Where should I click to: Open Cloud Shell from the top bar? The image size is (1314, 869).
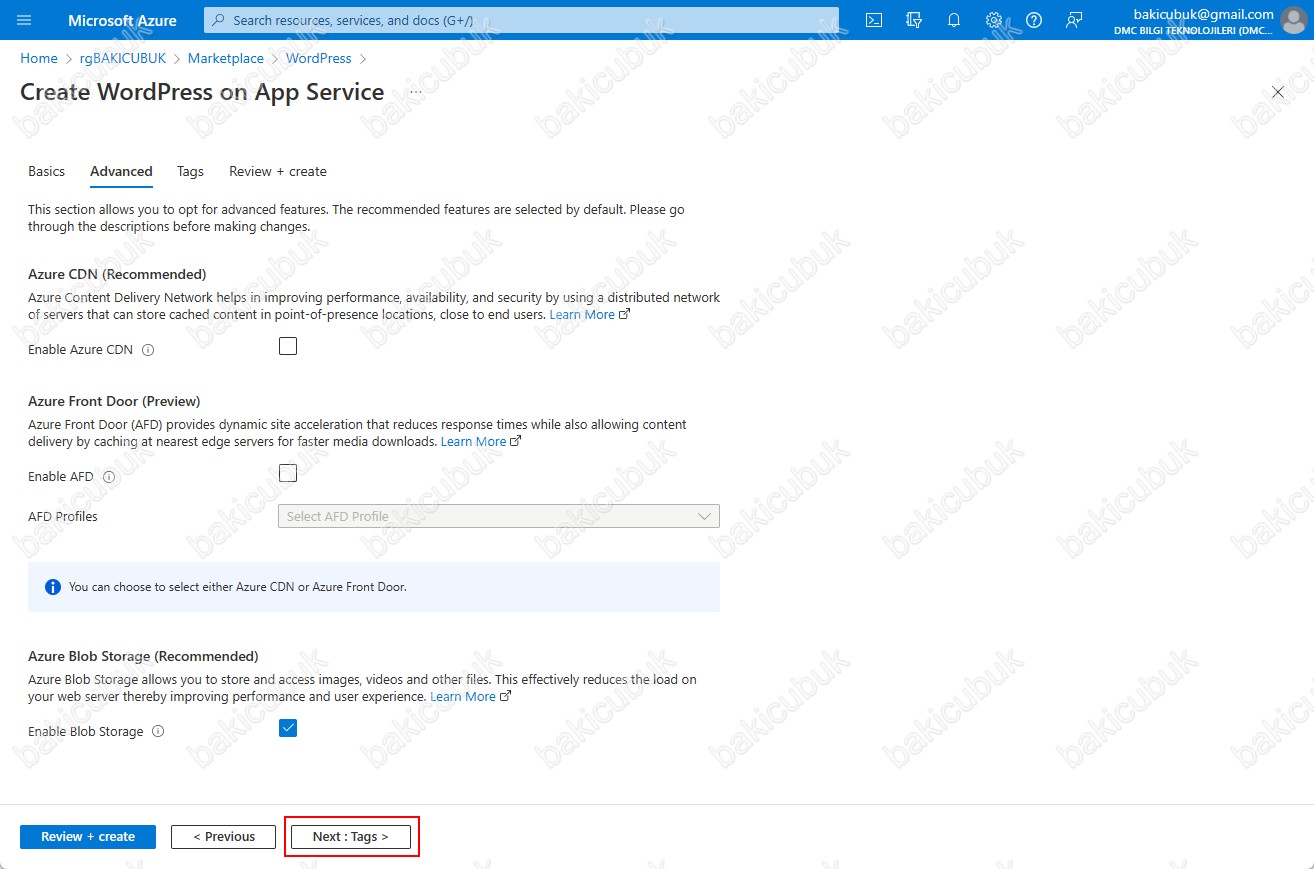click(x=874, y=20)
